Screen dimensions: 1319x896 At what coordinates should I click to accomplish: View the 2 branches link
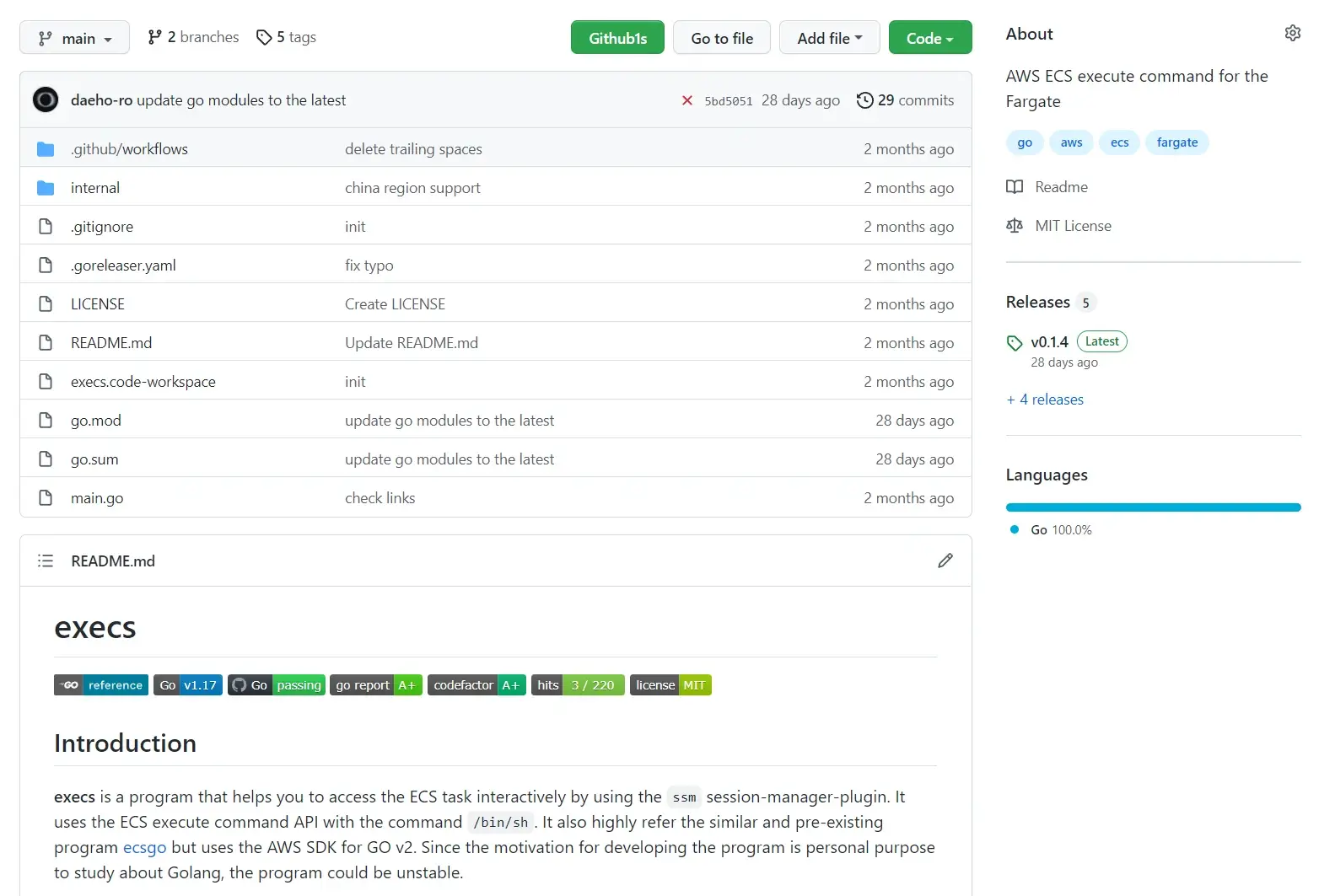tap(193, 37)
